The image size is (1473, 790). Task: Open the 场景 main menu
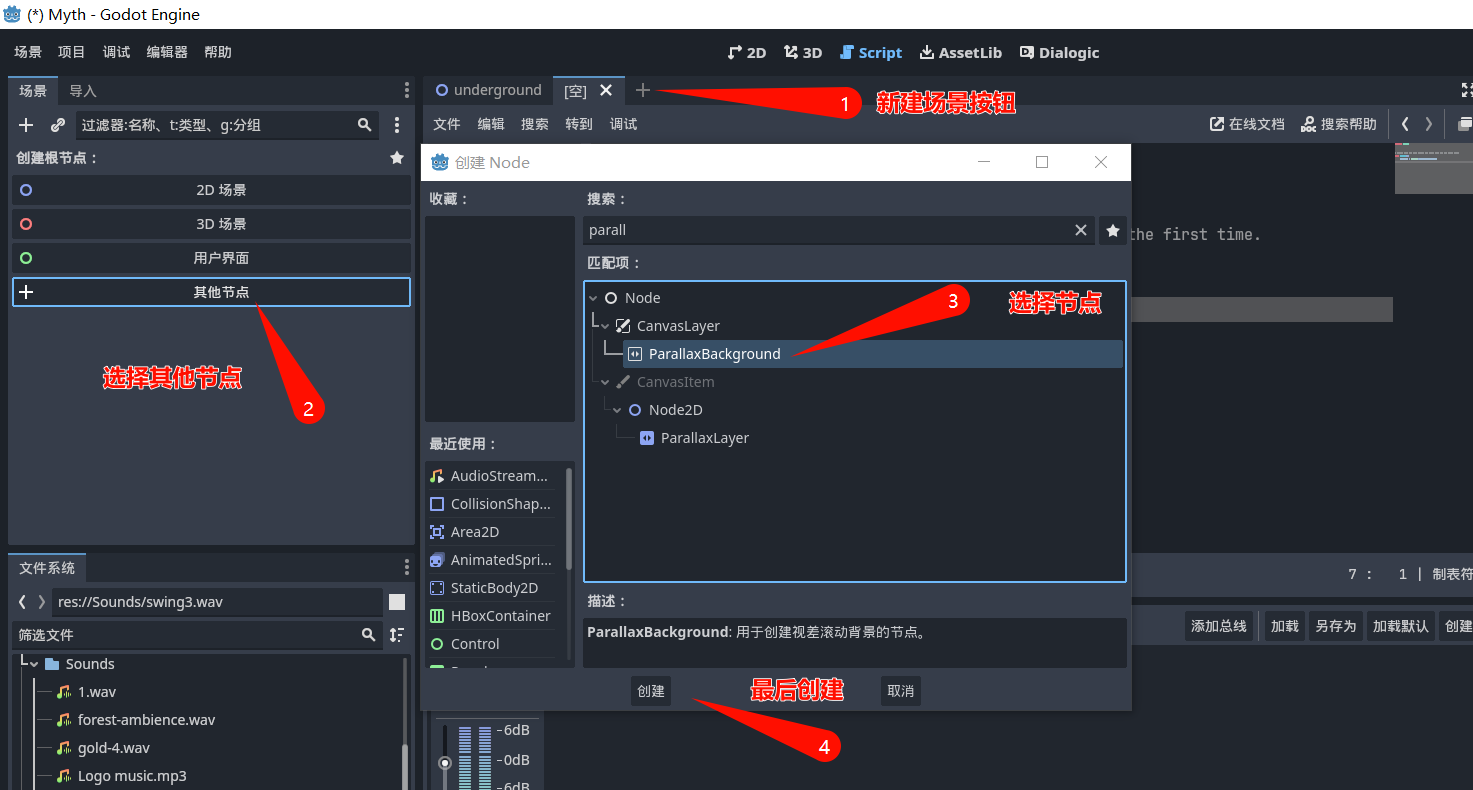point(28,52)
